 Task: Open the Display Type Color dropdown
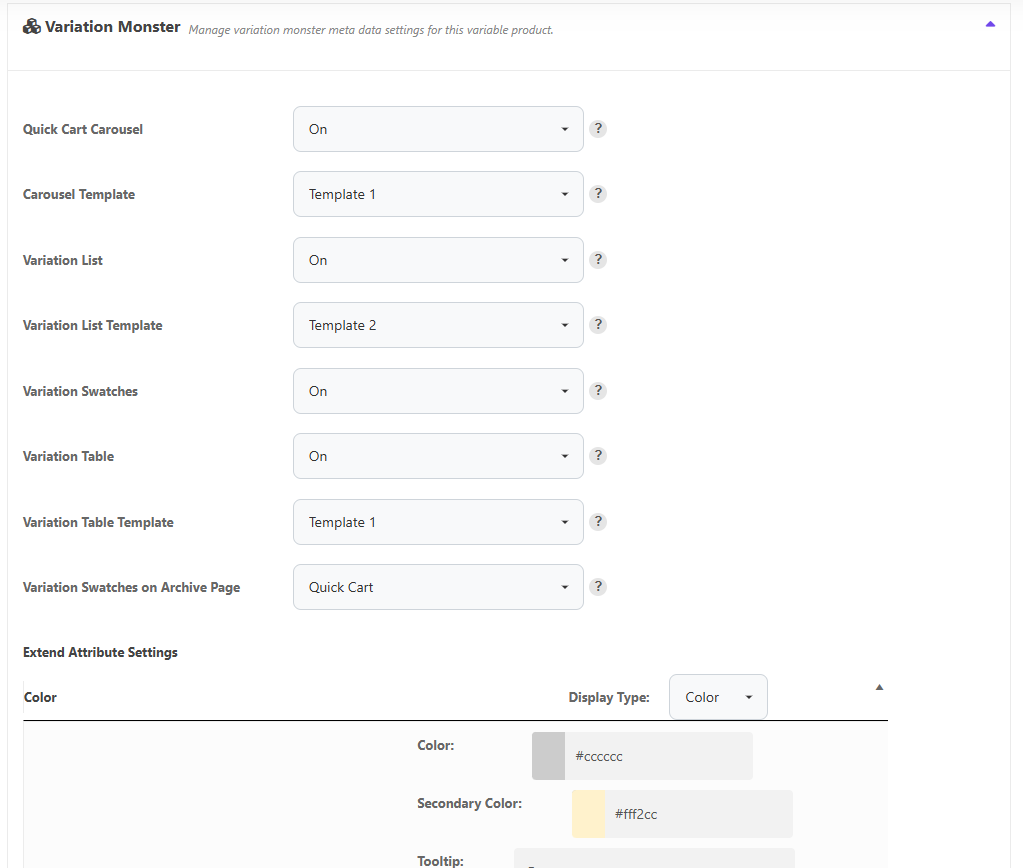718,697
